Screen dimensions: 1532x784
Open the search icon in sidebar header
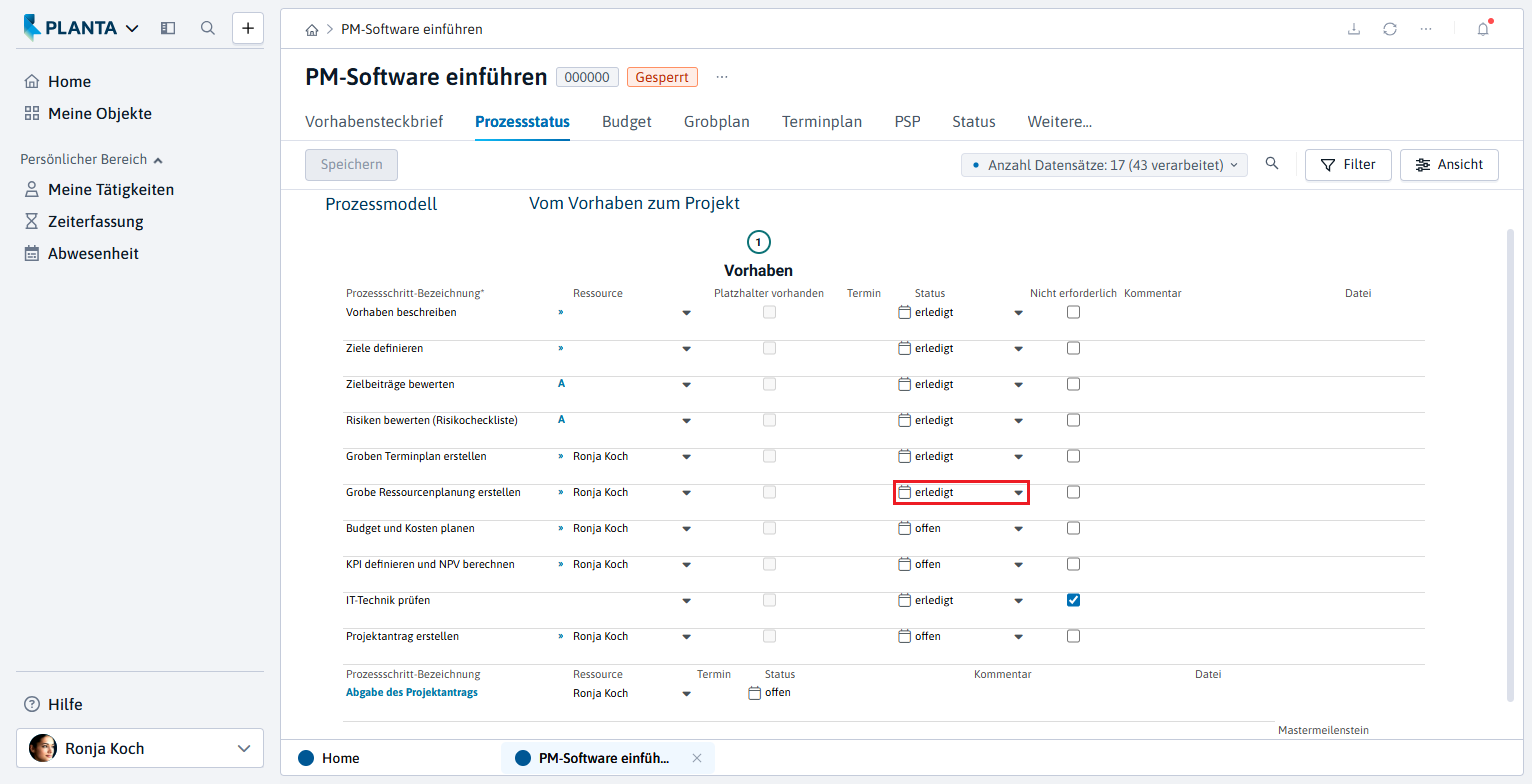(208, 28)
